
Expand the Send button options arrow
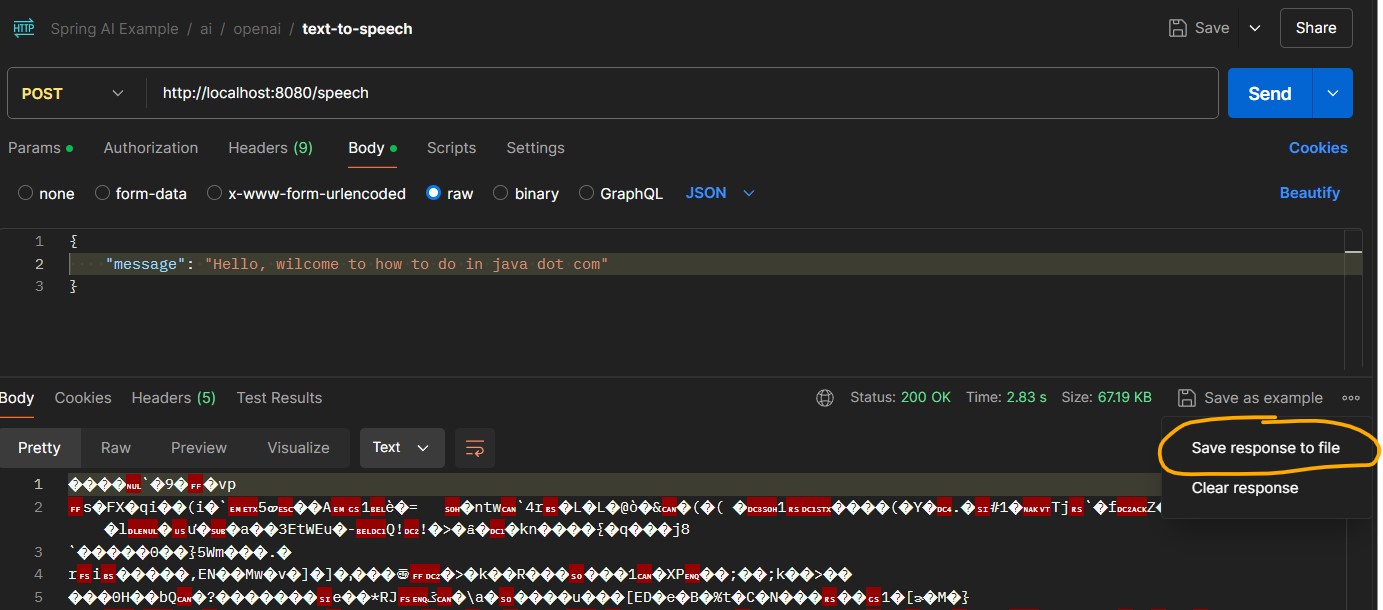[1332, 93]
